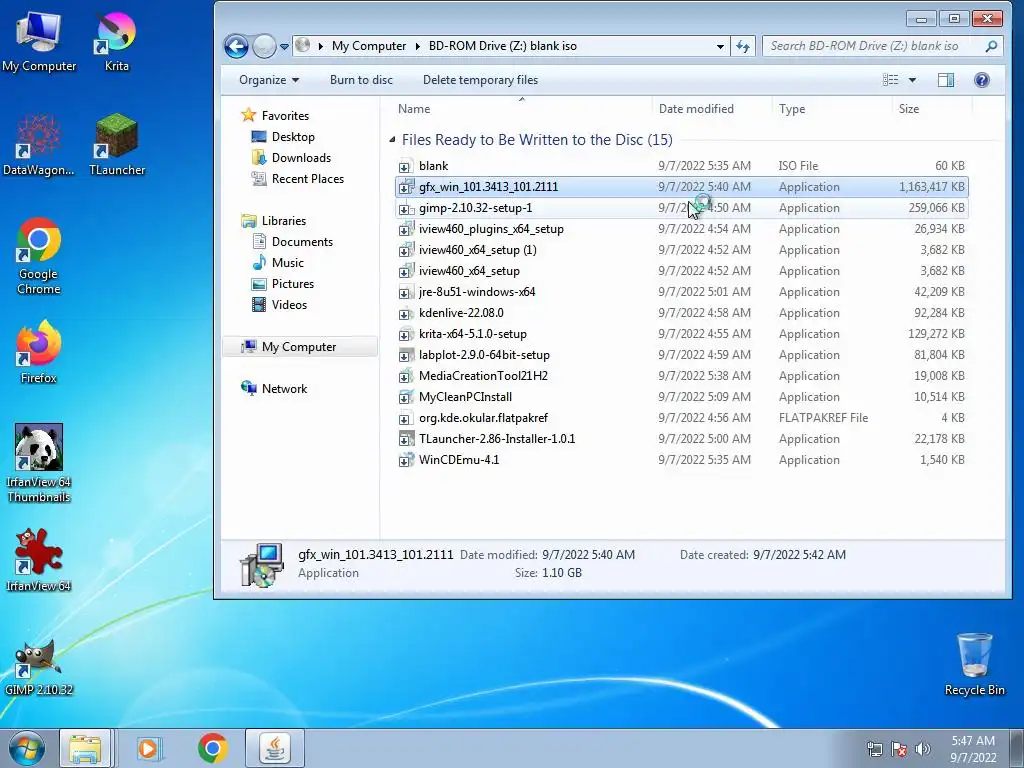This screenshot has height=768, width=1024.
Task: Open Explorer help button
Action: [x=982, y=80]
